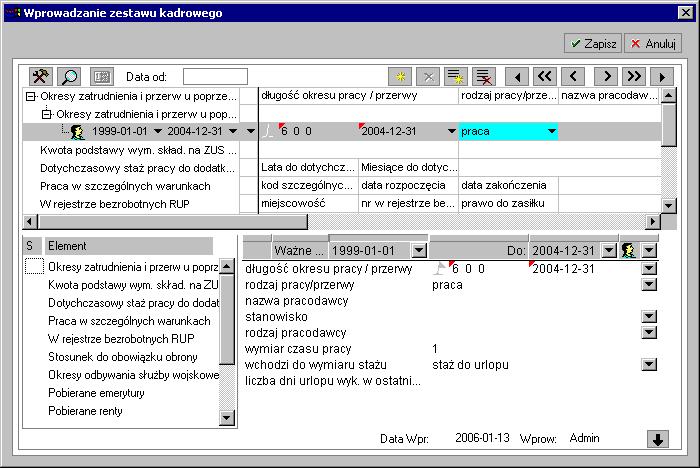Image resolution: width=700 pixels, height=468 pixels.
Task: Click the black down arrow button near Admin
Action: click(x=658, y=439)
